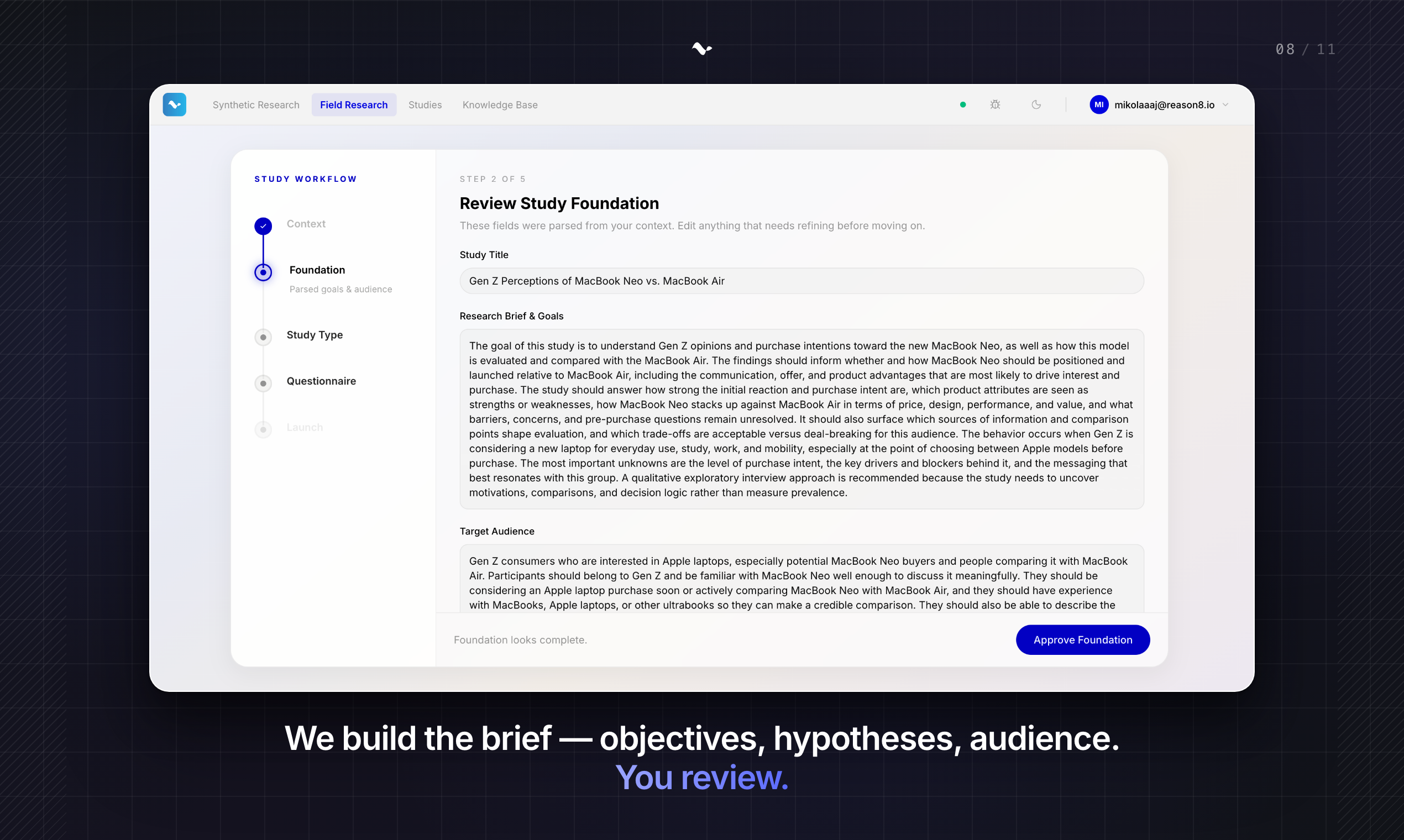
Task: Expand the account dropdown chevron
Action: (1225, 104)
